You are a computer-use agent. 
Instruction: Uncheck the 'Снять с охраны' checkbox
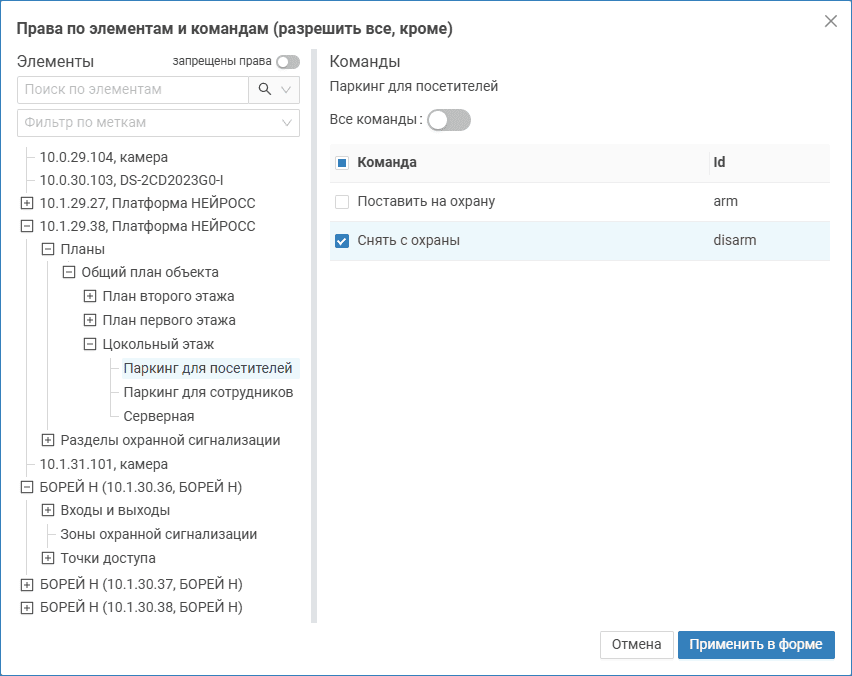(342, 241)
